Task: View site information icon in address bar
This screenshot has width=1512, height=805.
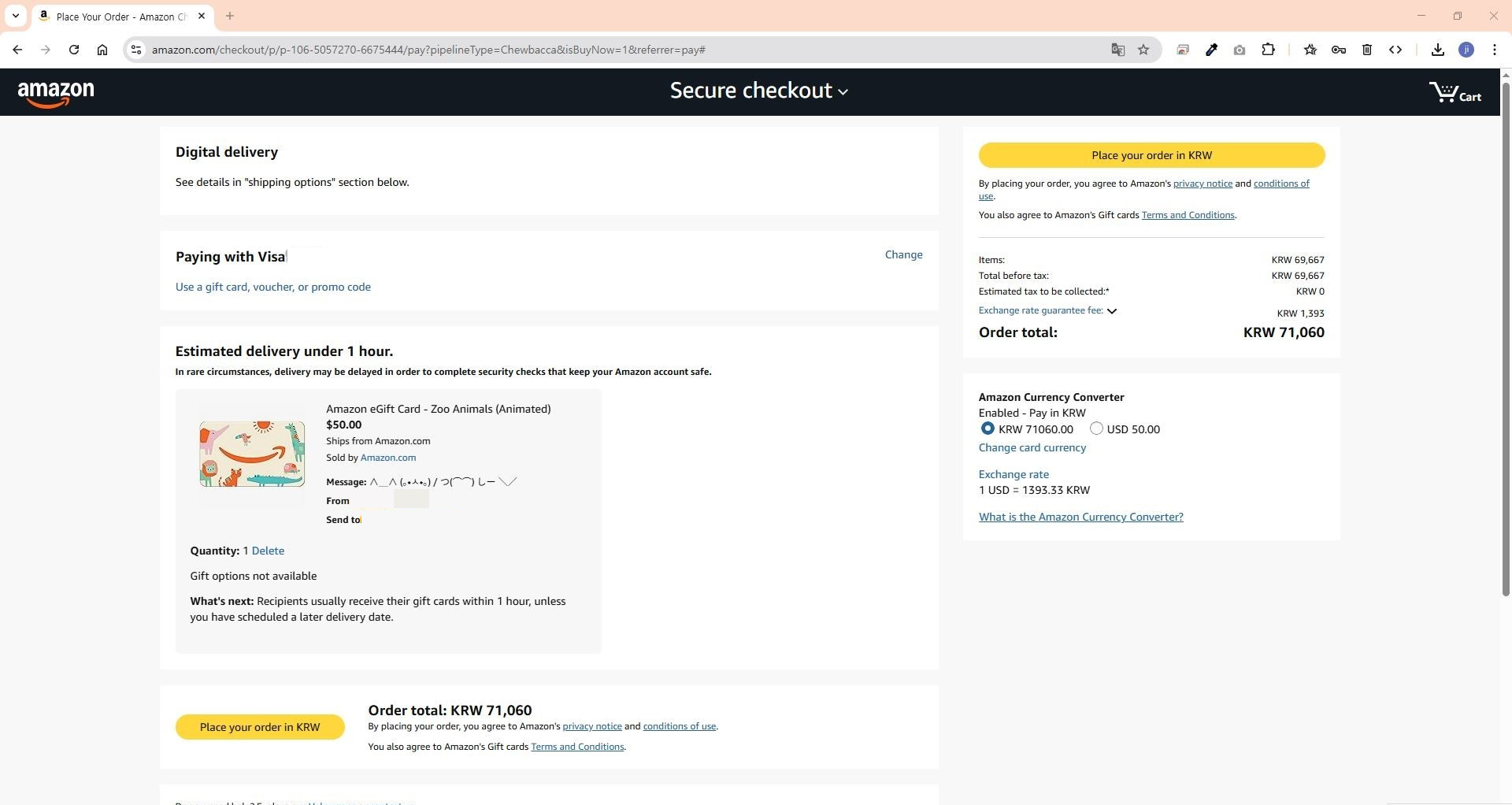Action: (135, 50)
